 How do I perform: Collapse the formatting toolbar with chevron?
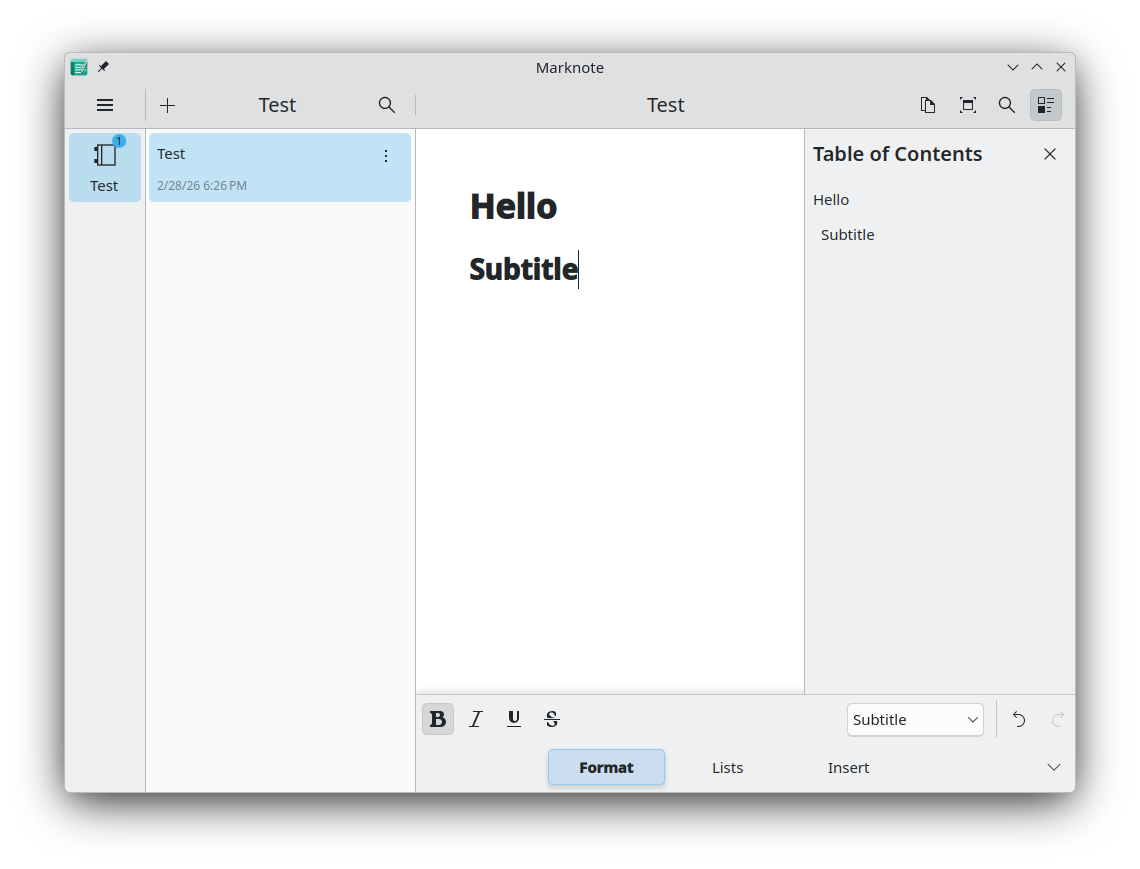click(x=1054, y=767)
